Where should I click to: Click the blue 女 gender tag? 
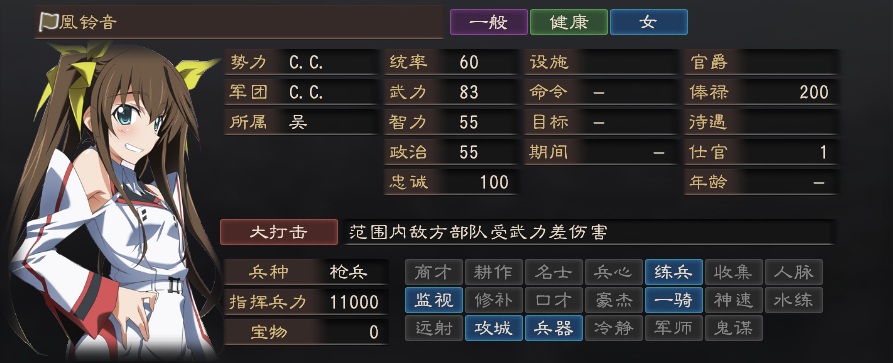pyautogui.click(x=649, y=22)
